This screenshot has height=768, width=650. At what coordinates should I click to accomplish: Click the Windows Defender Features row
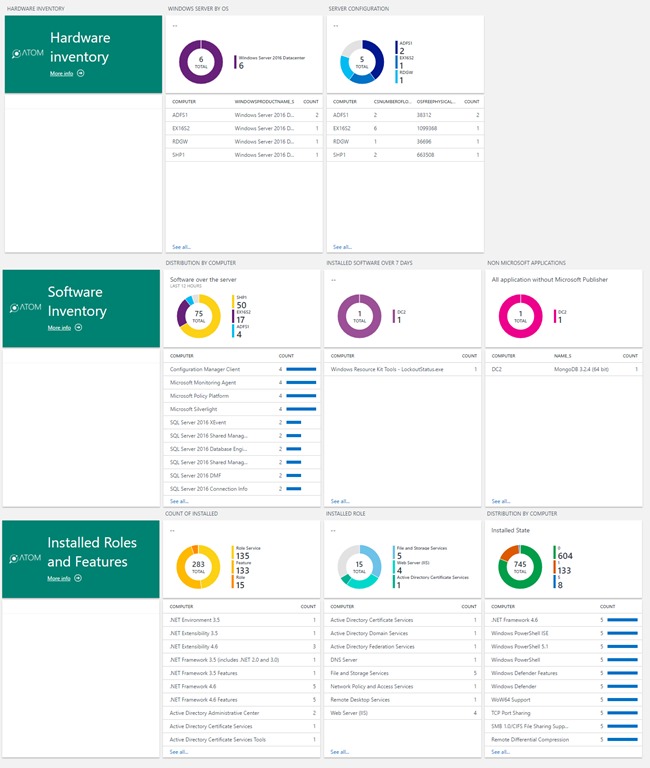pyautogui.click(x=563, y=673)
